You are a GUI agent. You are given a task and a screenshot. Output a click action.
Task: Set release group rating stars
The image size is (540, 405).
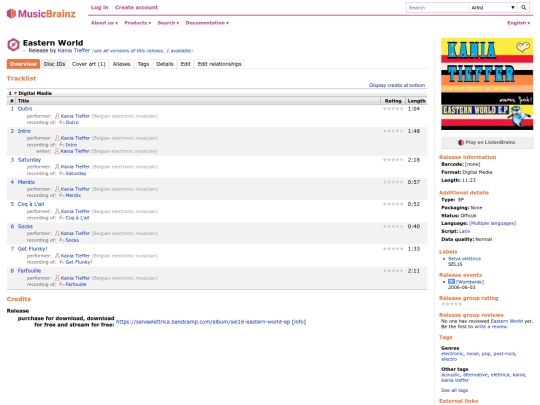tap(451, 304)
